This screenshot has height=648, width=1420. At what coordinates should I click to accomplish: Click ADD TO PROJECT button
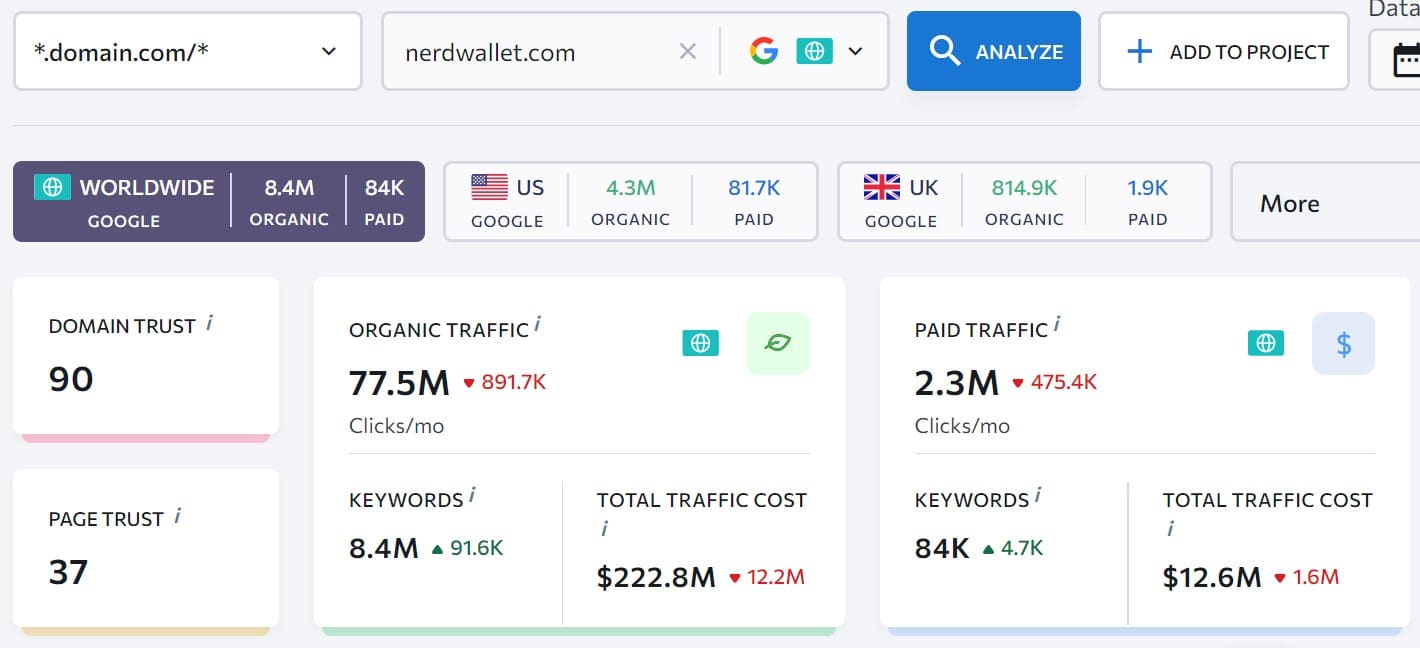1224,51
